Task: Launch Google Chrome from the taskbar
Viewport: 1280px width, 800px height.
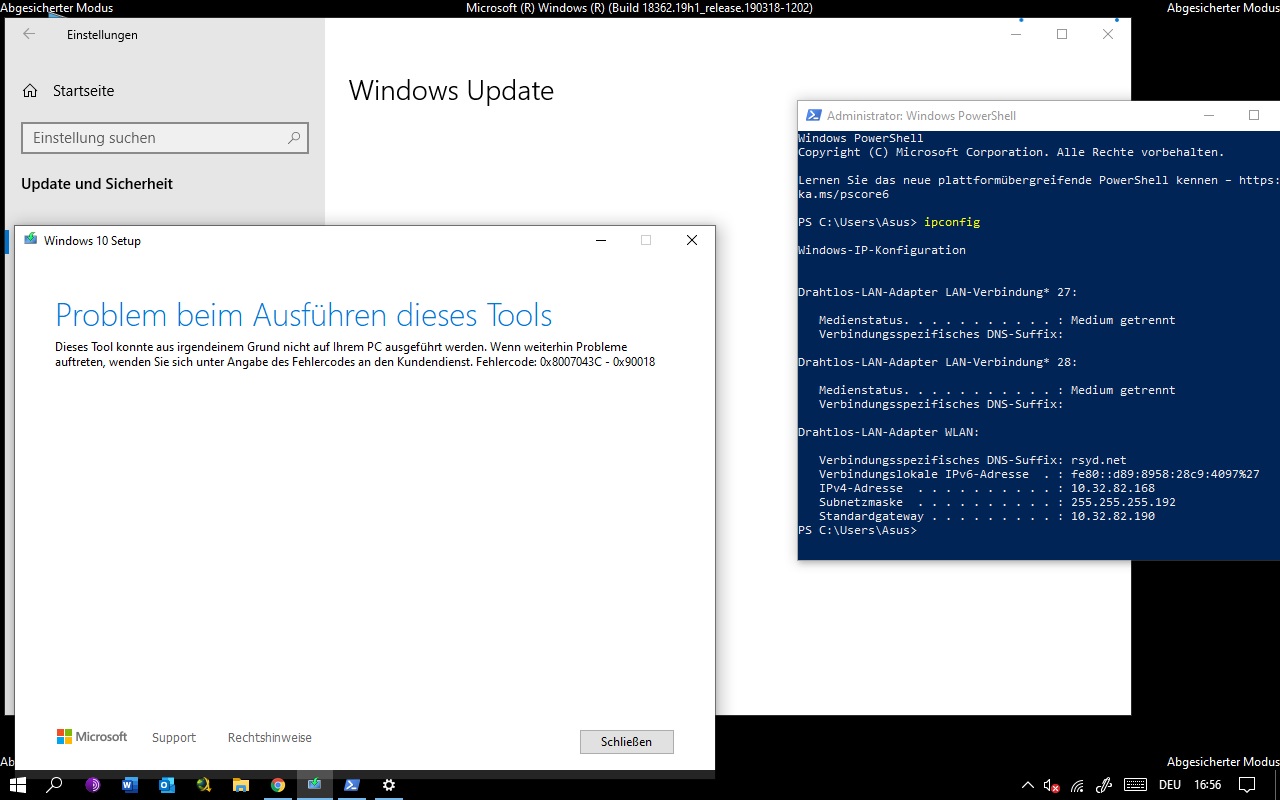Action: click(x=278, y=785)
